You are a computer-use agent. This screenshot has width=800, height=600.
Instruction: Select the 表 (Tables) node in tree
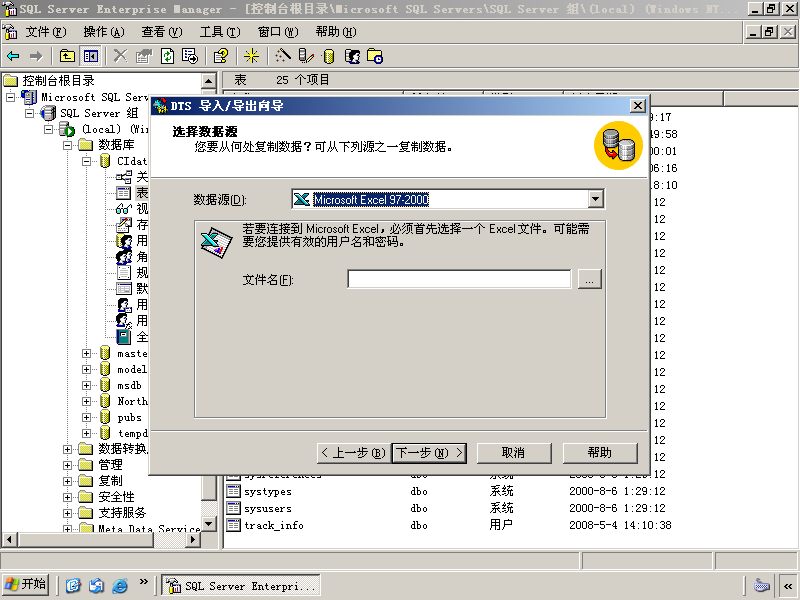click(x=142, y=193)
